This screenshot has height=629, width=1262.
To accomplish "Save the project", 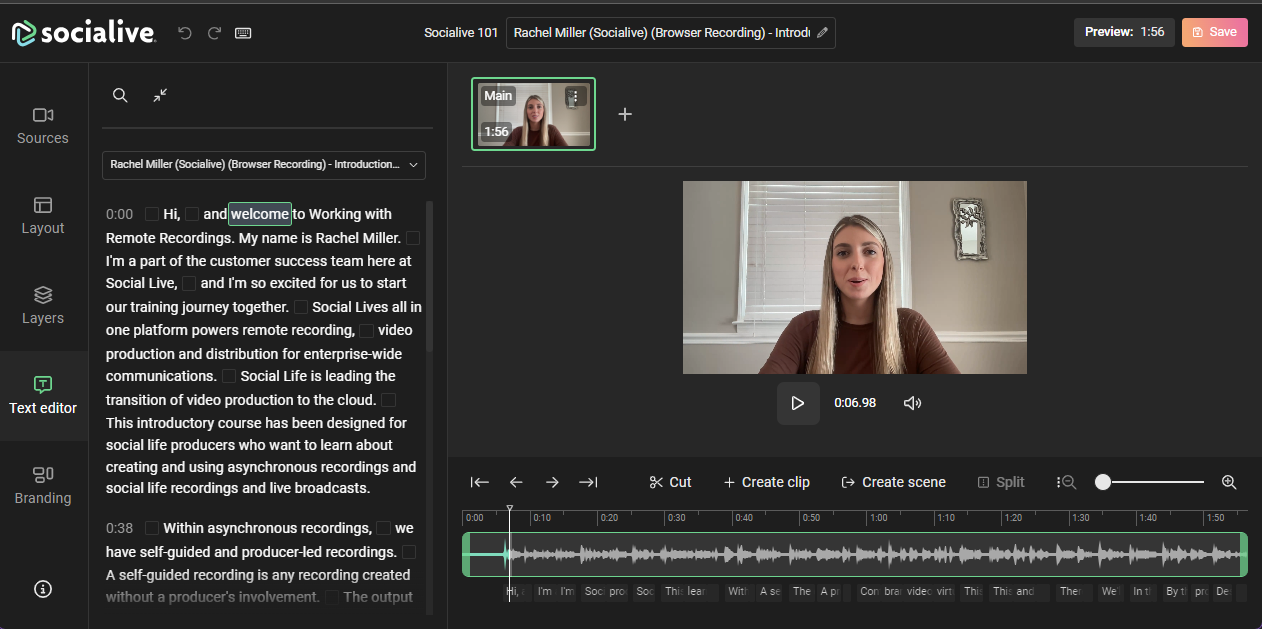I will click(1214, 32).
